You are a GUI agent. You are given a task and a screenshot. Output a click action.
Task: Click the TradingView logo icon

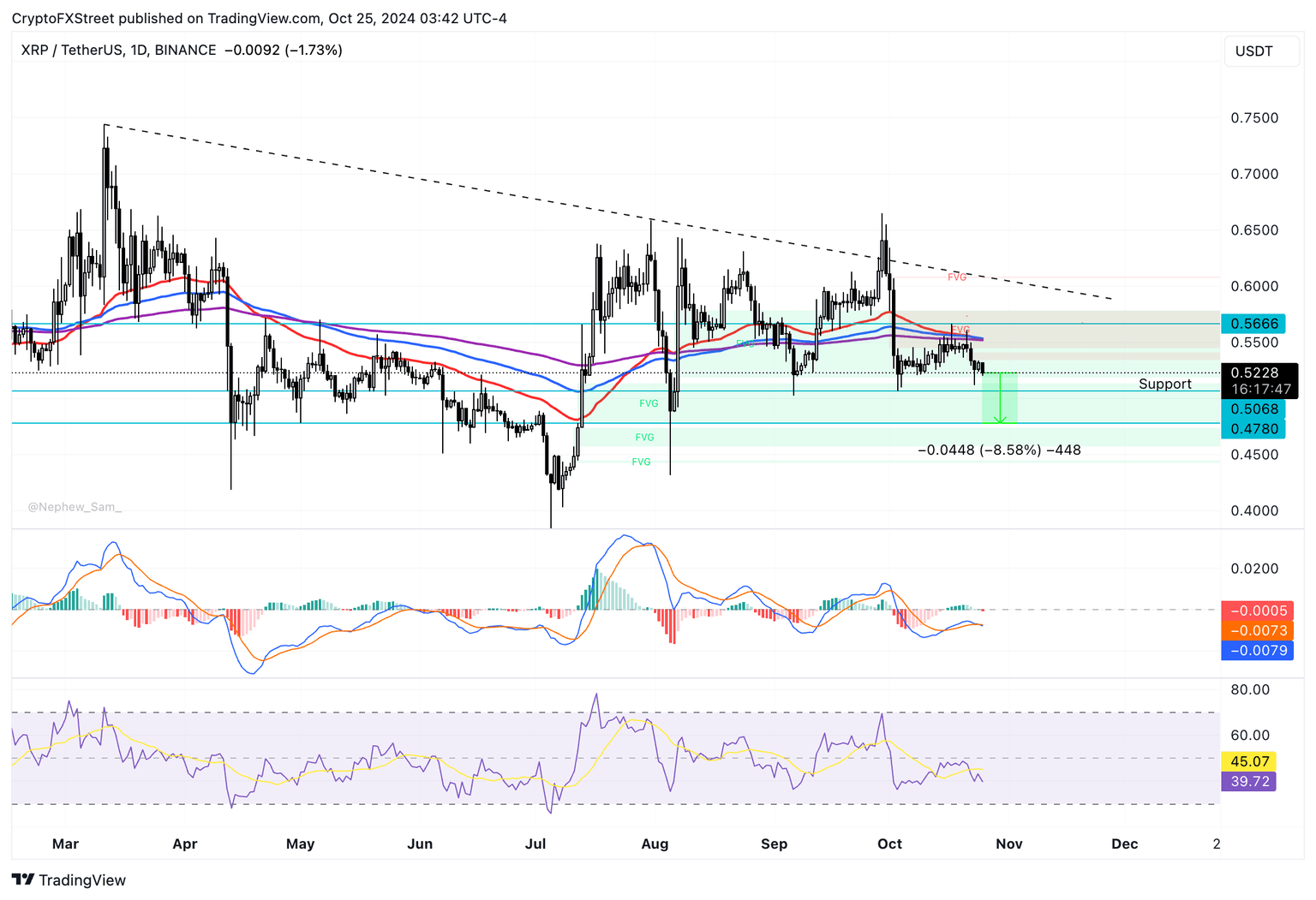(x=25, y=880)
